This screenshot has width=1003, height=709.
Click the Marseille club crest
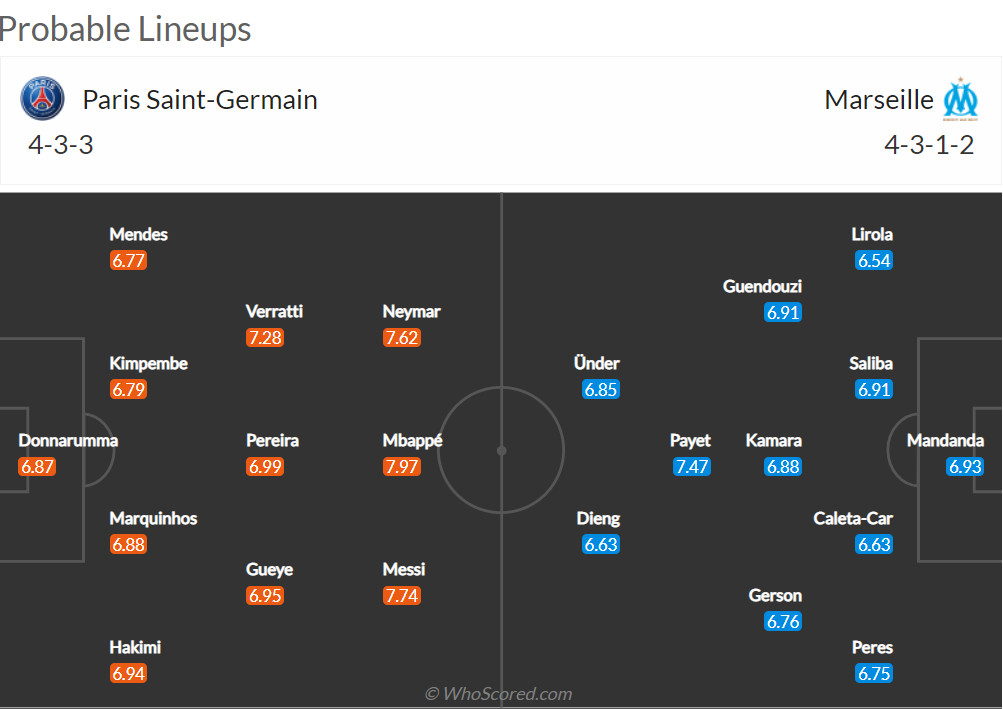961,99
